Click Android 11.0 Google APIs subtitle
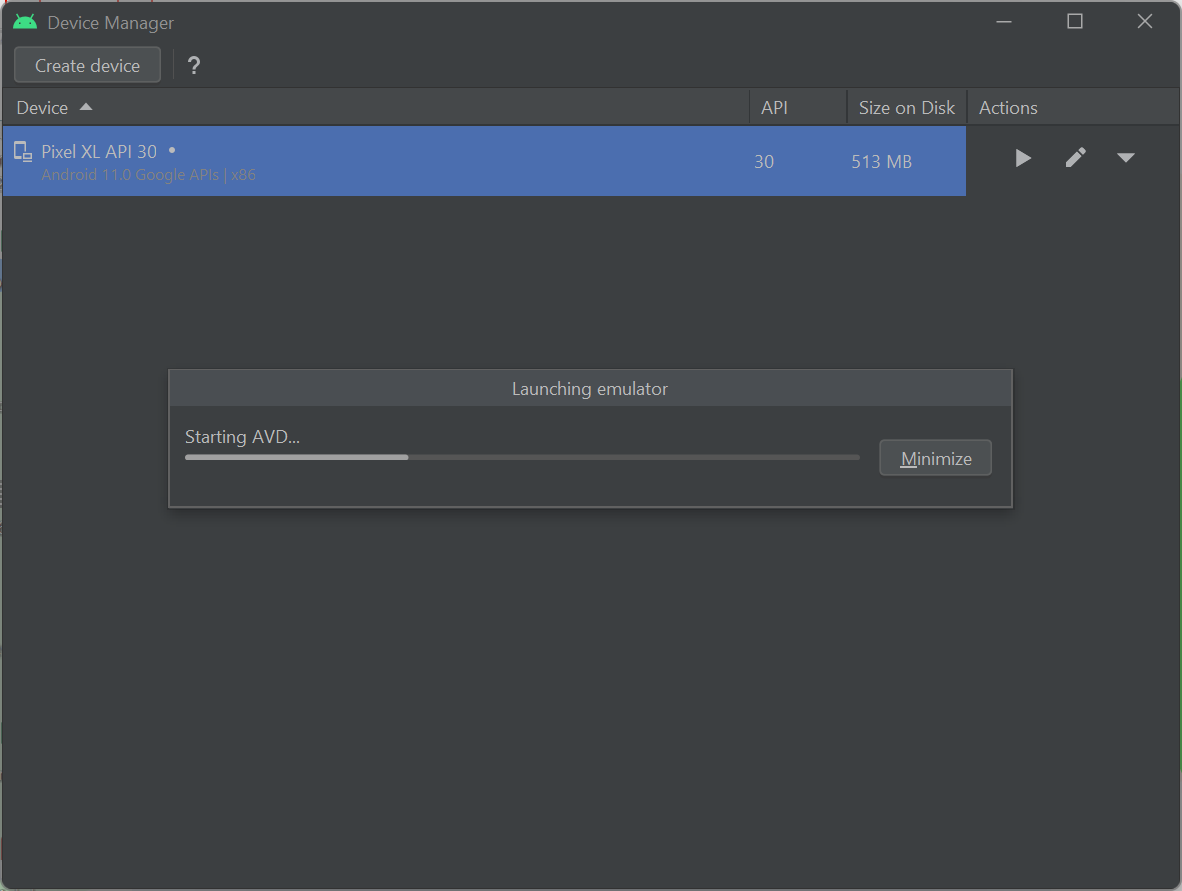 [x=149, y=175]
